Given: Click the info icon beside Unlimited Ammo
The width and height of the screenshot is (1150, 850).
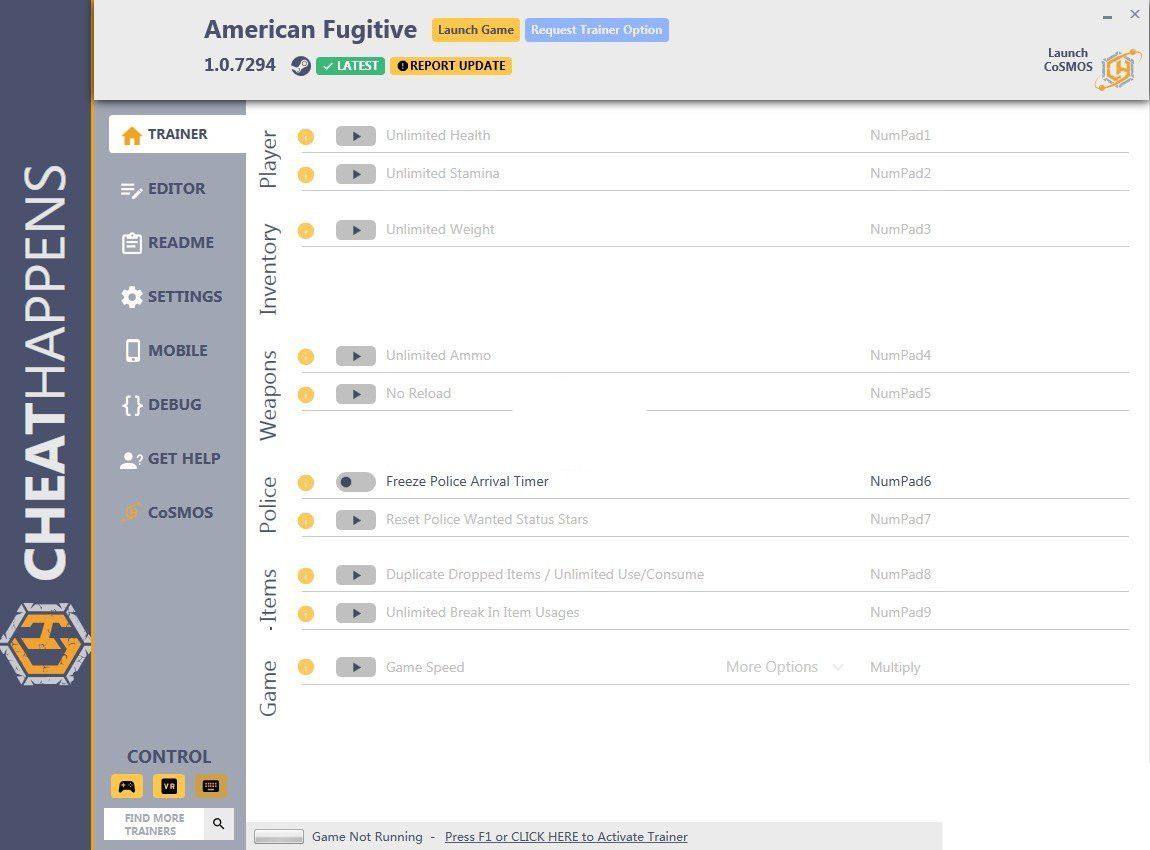Looking at the screenshot, I should click(x=306, y=356).
